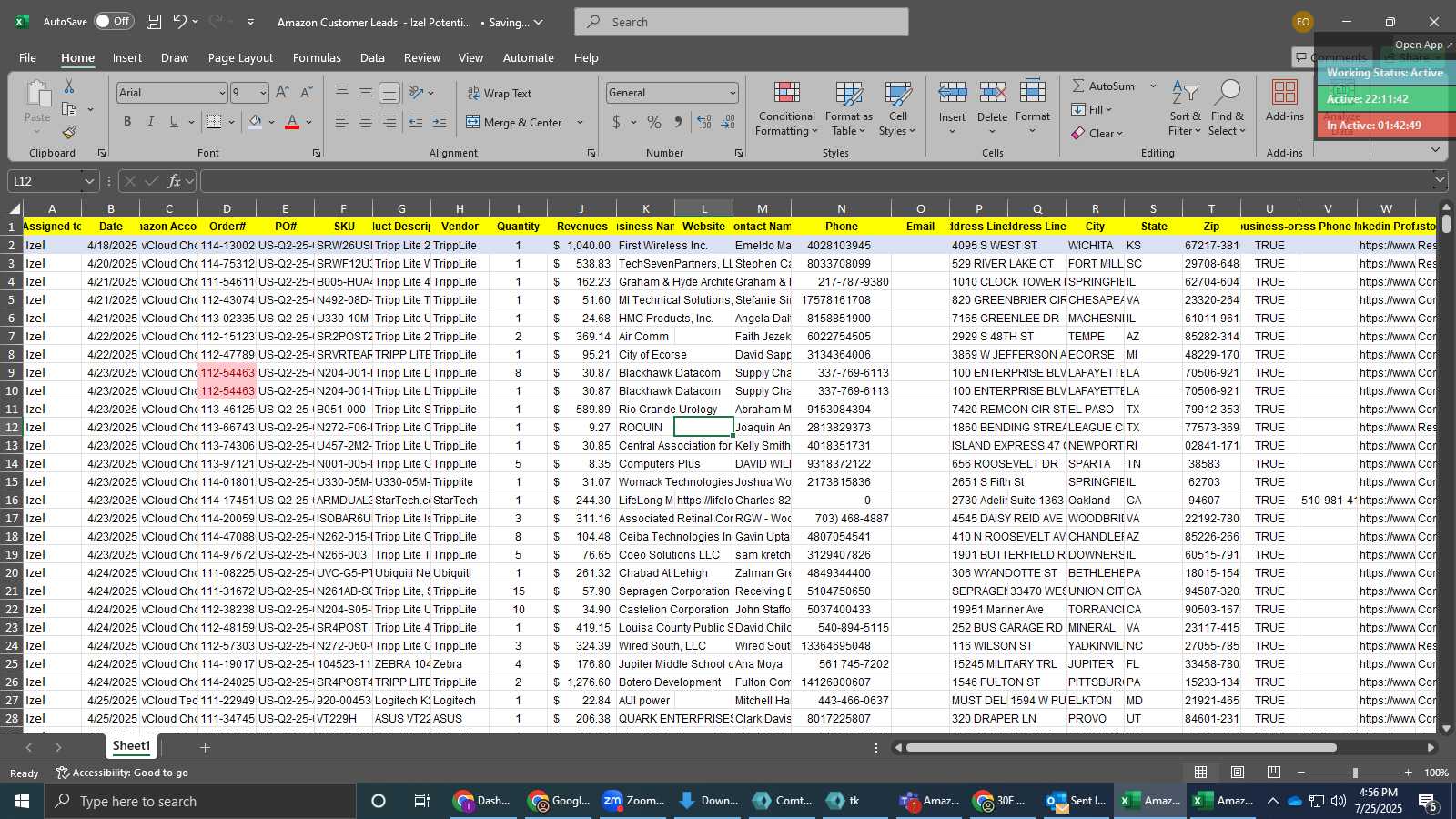
Task: Click the Underline button
Action: coord(174,122)
